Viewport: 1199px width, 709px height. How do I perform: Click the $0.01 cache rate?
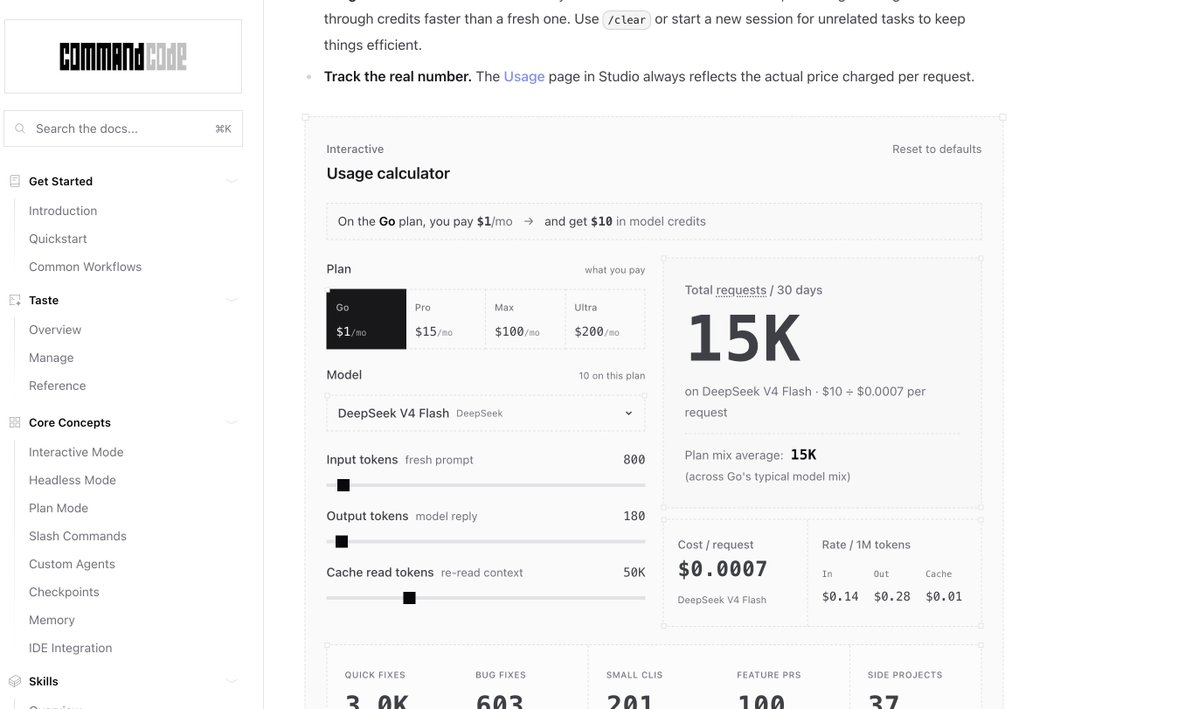point(944,597)
